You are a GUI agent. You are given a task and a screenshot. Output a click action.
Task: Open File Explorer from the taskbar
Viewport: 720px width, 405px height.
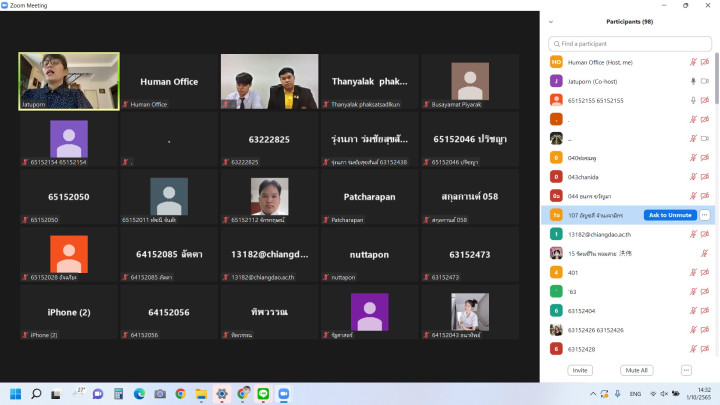(x=201, y=394)
